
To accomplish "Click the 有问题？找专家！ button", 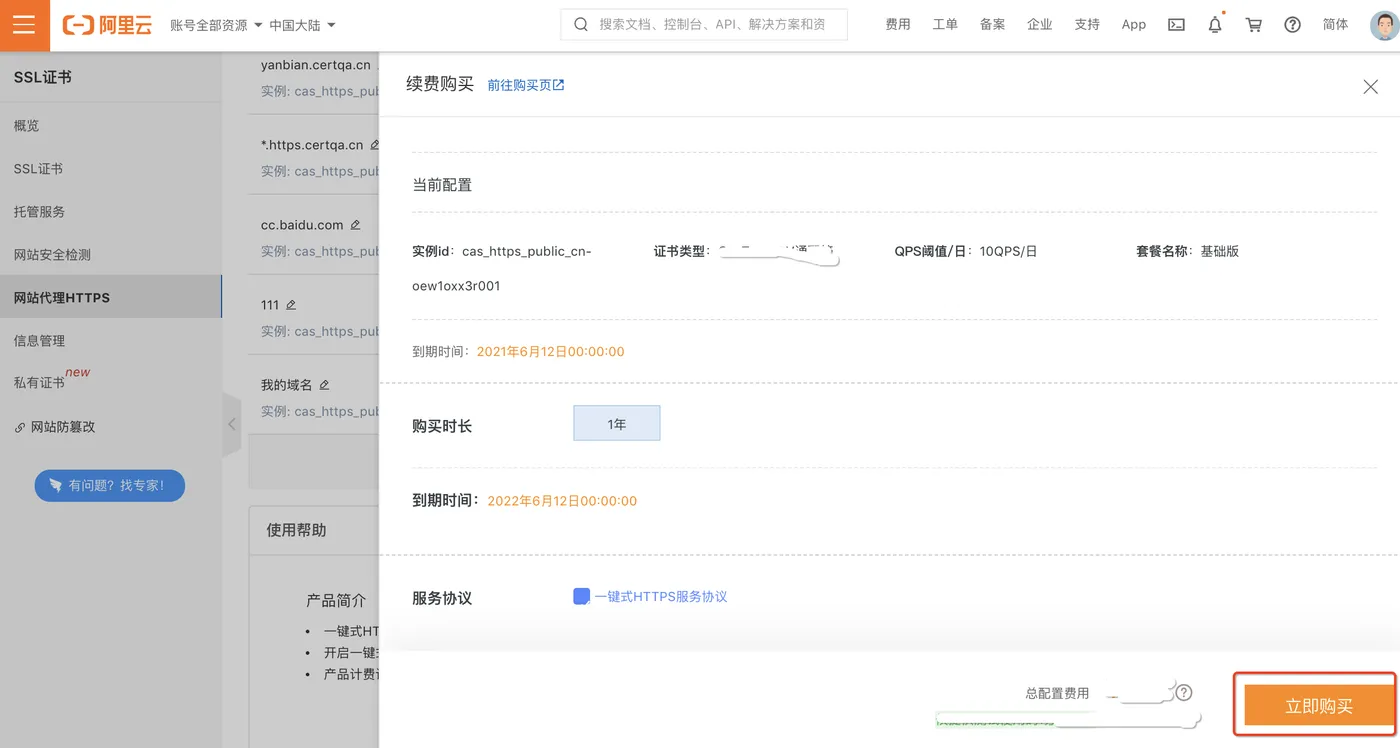I will click(110, 485).
